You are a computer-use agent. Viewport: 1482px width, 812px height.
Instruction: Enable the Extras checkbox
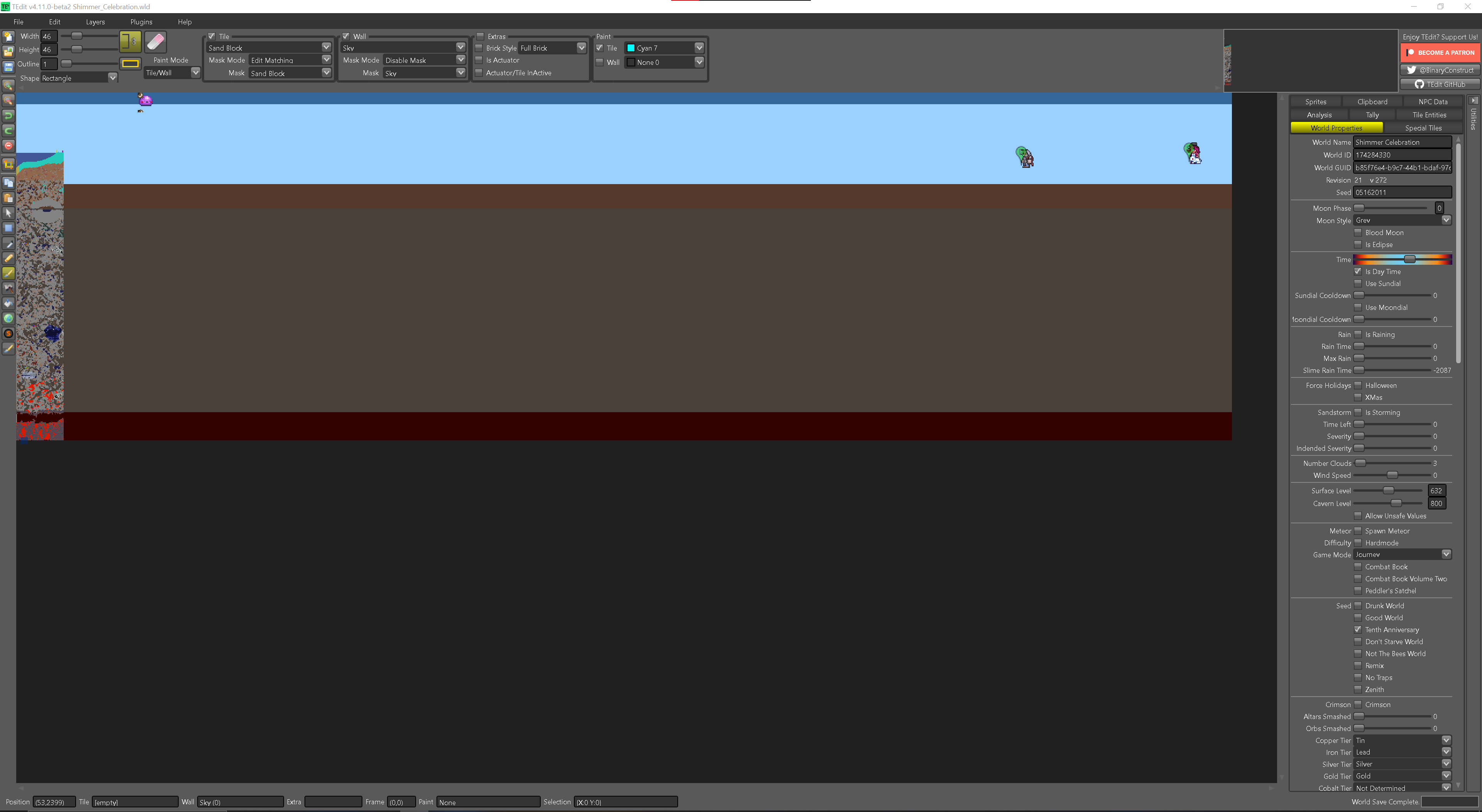480,36
